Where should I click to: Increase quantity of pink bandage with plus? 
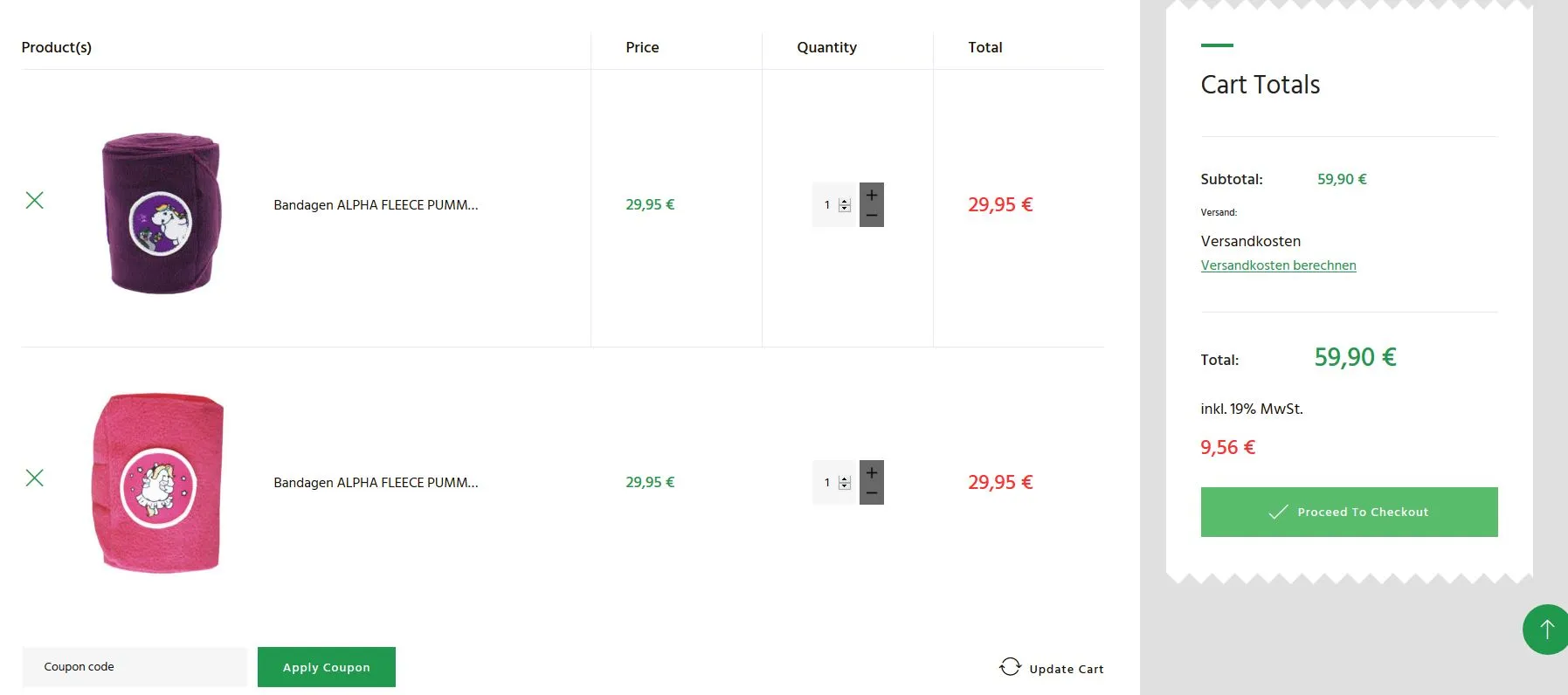(x=872, y=472)
